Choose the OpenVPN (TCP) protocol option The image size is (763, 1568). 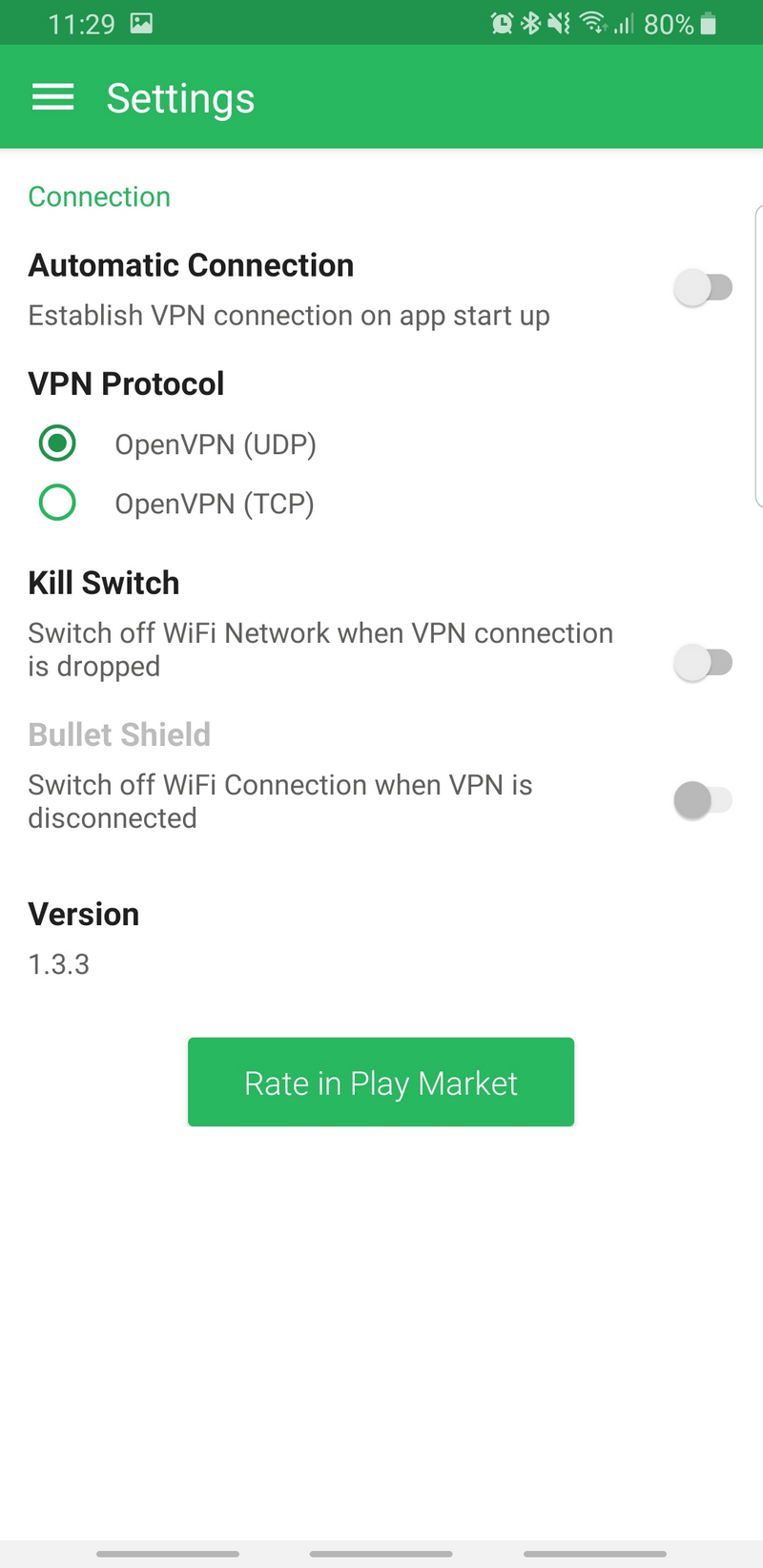pos(57,503)
